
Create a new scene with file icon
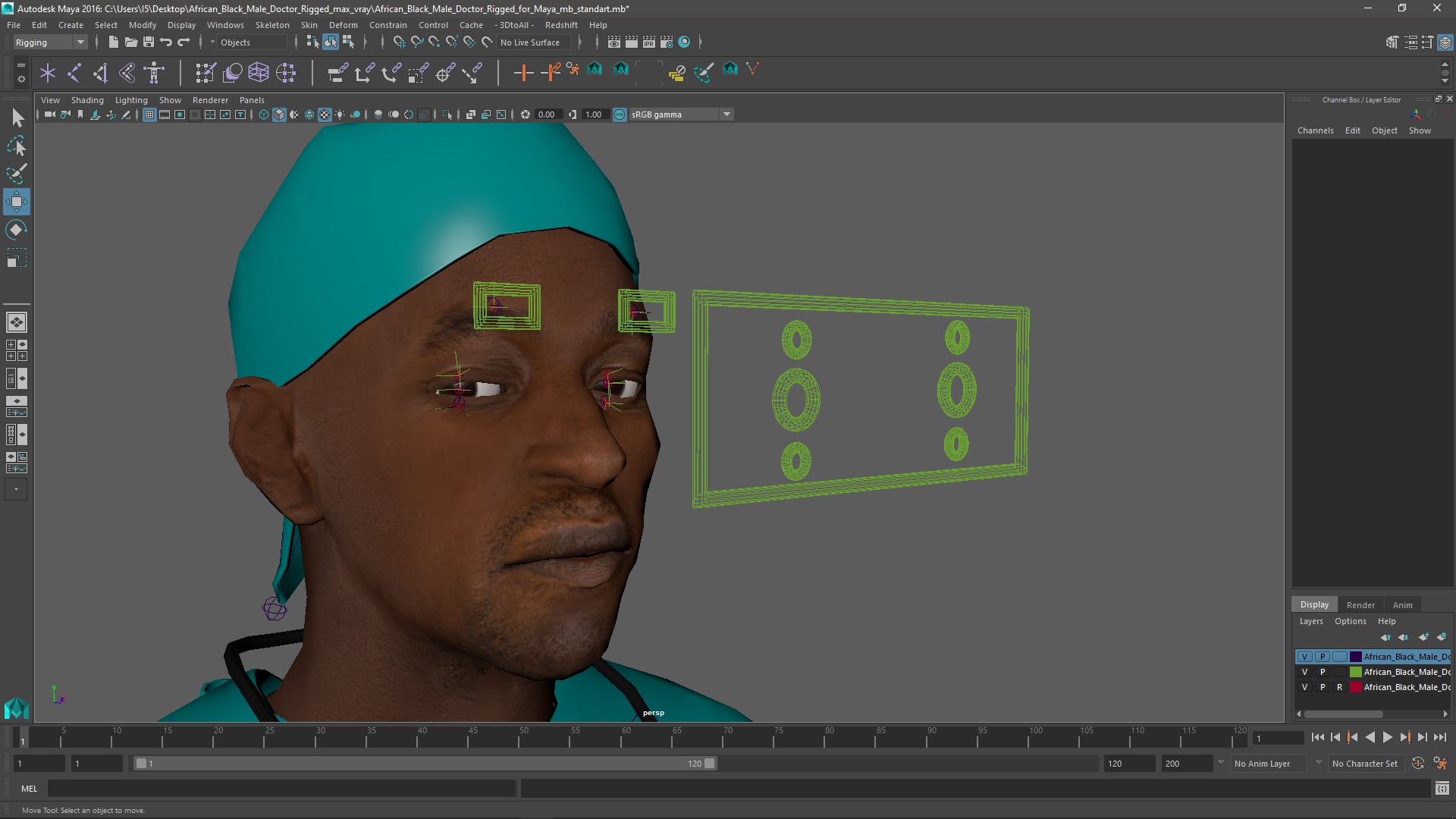(113, 42)
